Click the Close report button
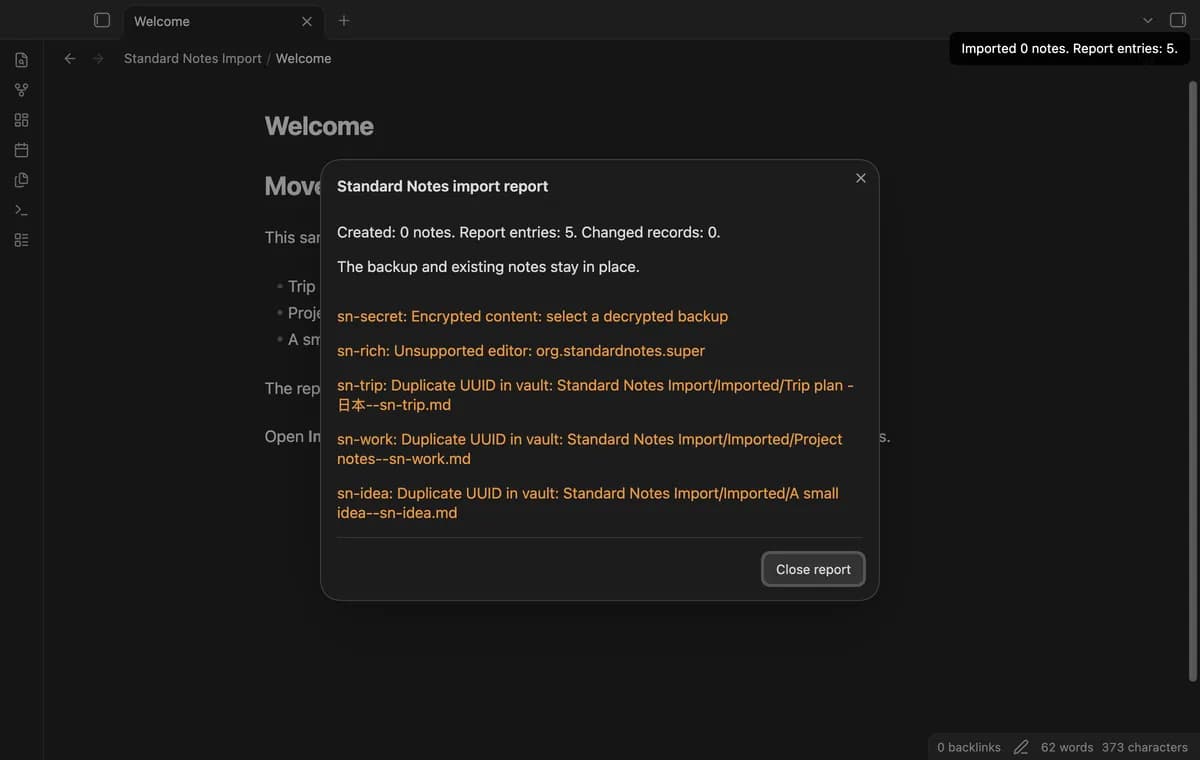 coord(813,569)
